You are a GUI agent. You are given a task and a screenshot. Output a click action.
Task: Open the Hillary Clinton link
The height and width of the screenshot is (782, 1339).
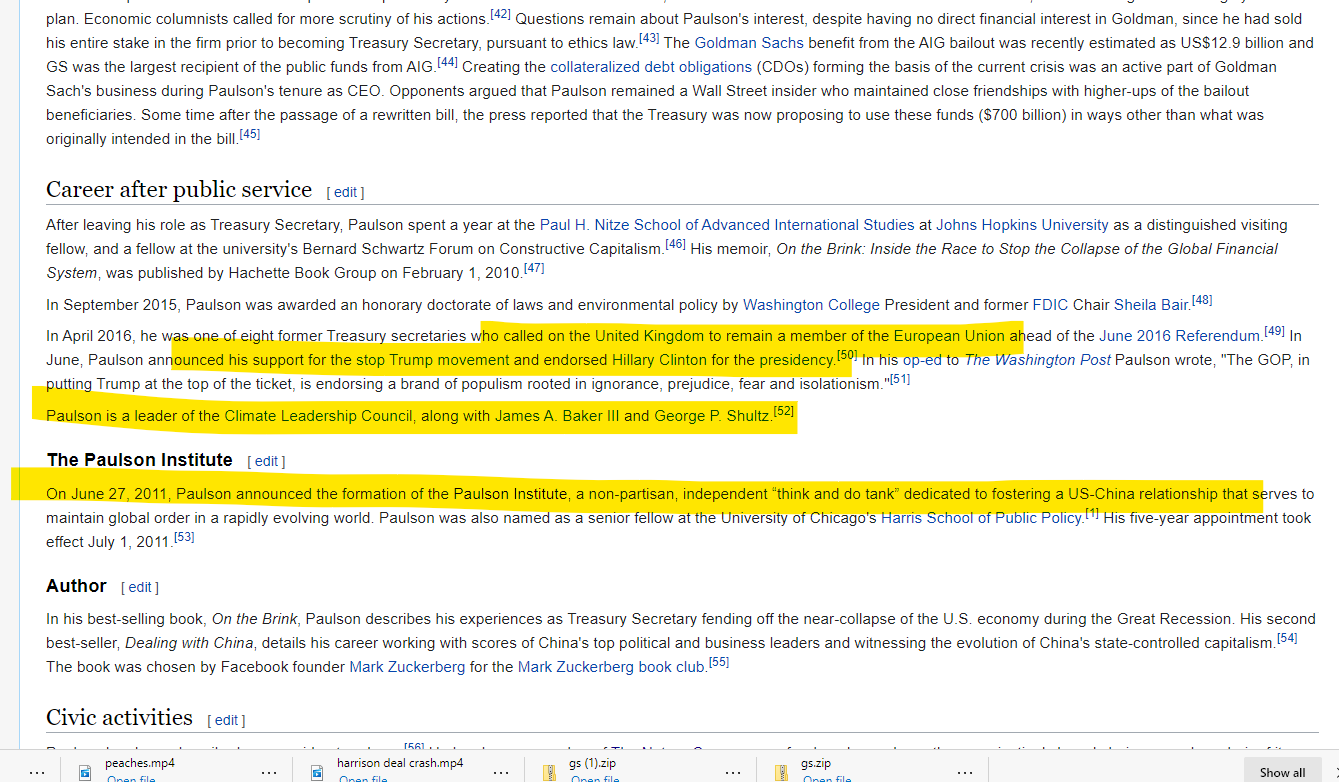pos(657,359)
